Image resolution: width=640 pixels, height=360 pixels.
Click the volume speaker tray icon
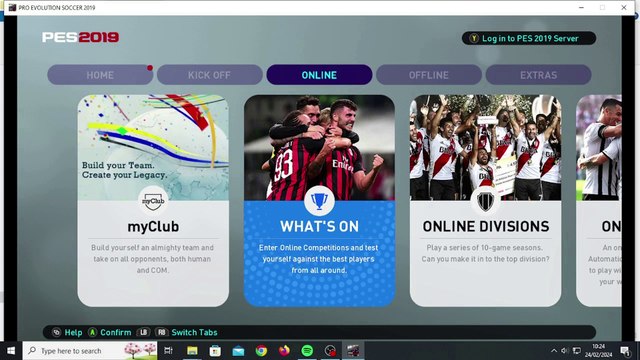pyautogui.click(x=564, y=351)
